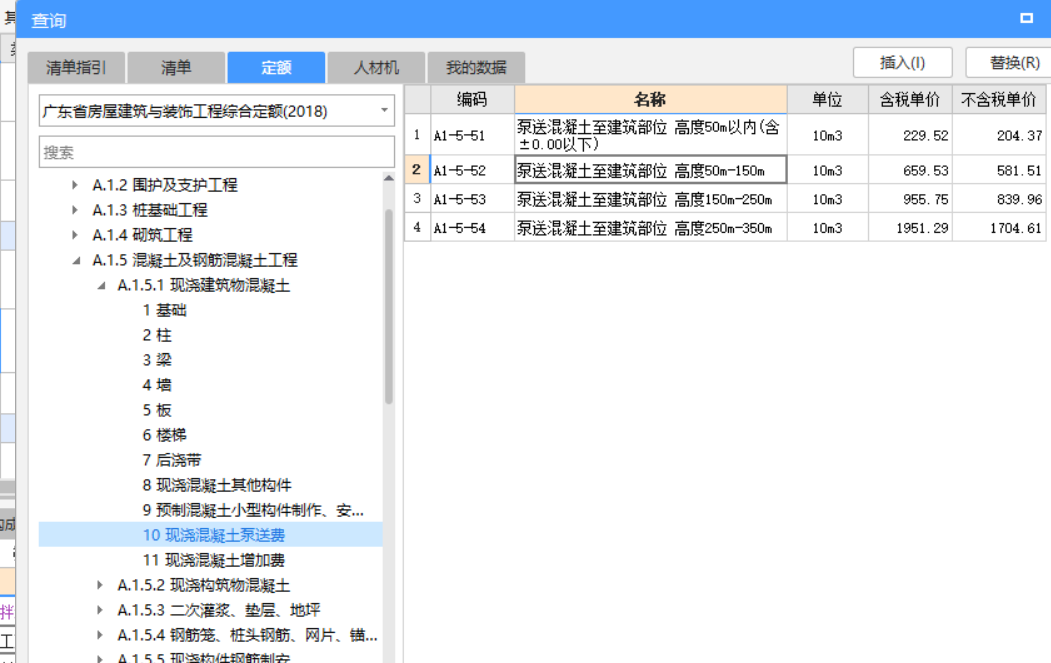Select tree item 5 板
Image resolution: width=1051 pixels, height=663 pixels.
(157, 410)
